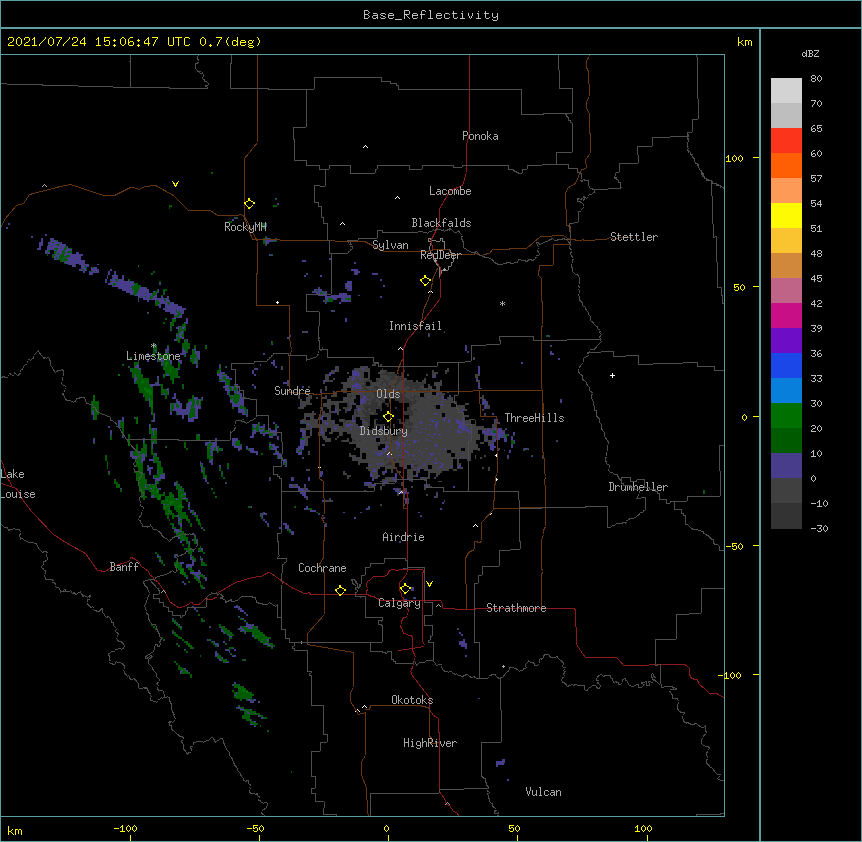Click the 80 value at legend top

tap(816, 79)
